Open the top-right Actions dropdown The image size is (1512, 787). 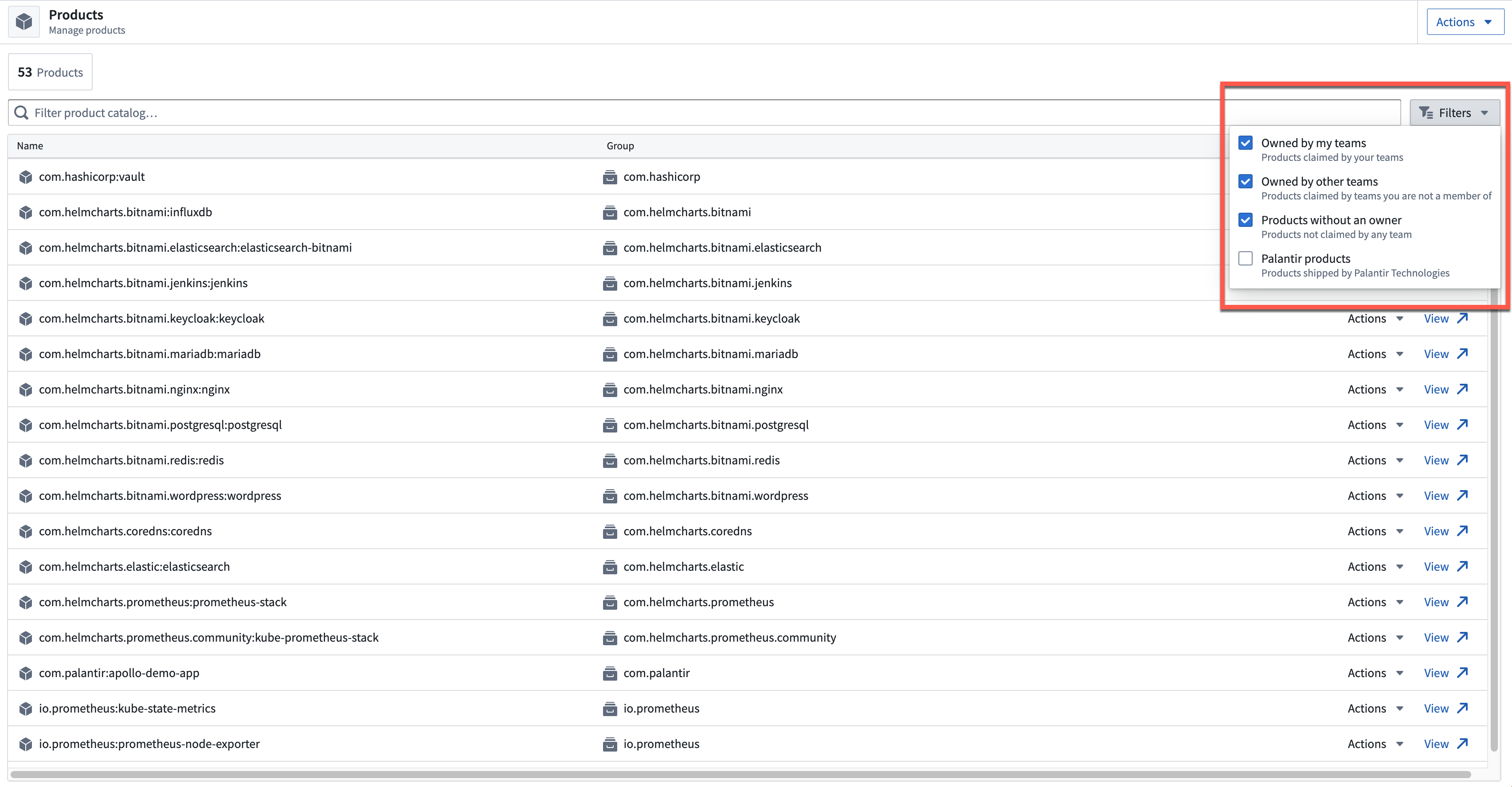1465,22
